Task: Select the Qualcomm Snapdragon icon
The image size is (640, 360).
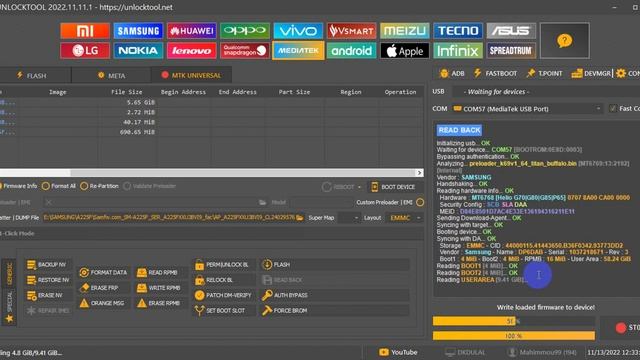Action: pos(245,51)
